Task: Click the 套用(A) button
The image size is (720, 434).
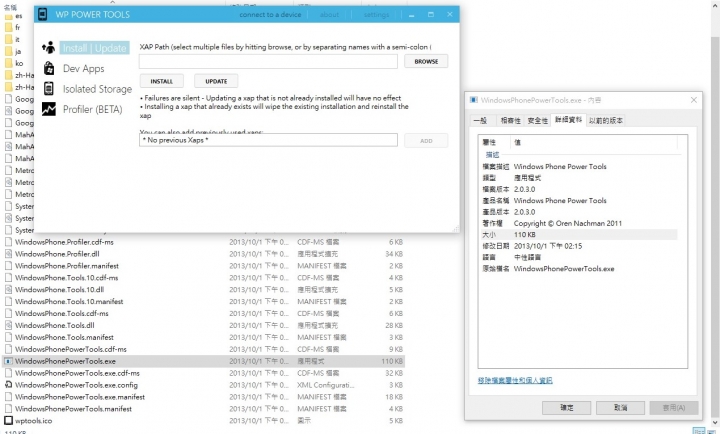Action: click(674, 407)
